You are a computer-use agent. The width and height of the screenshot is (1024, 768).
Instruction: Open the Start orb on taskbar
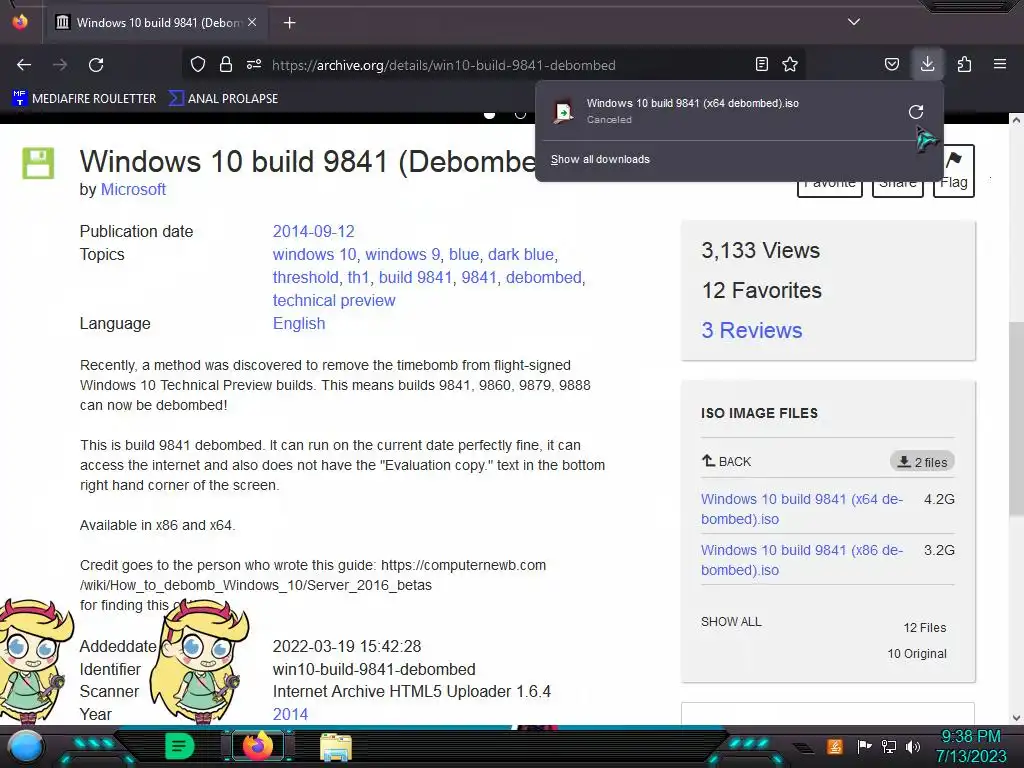tap(26, 747)
